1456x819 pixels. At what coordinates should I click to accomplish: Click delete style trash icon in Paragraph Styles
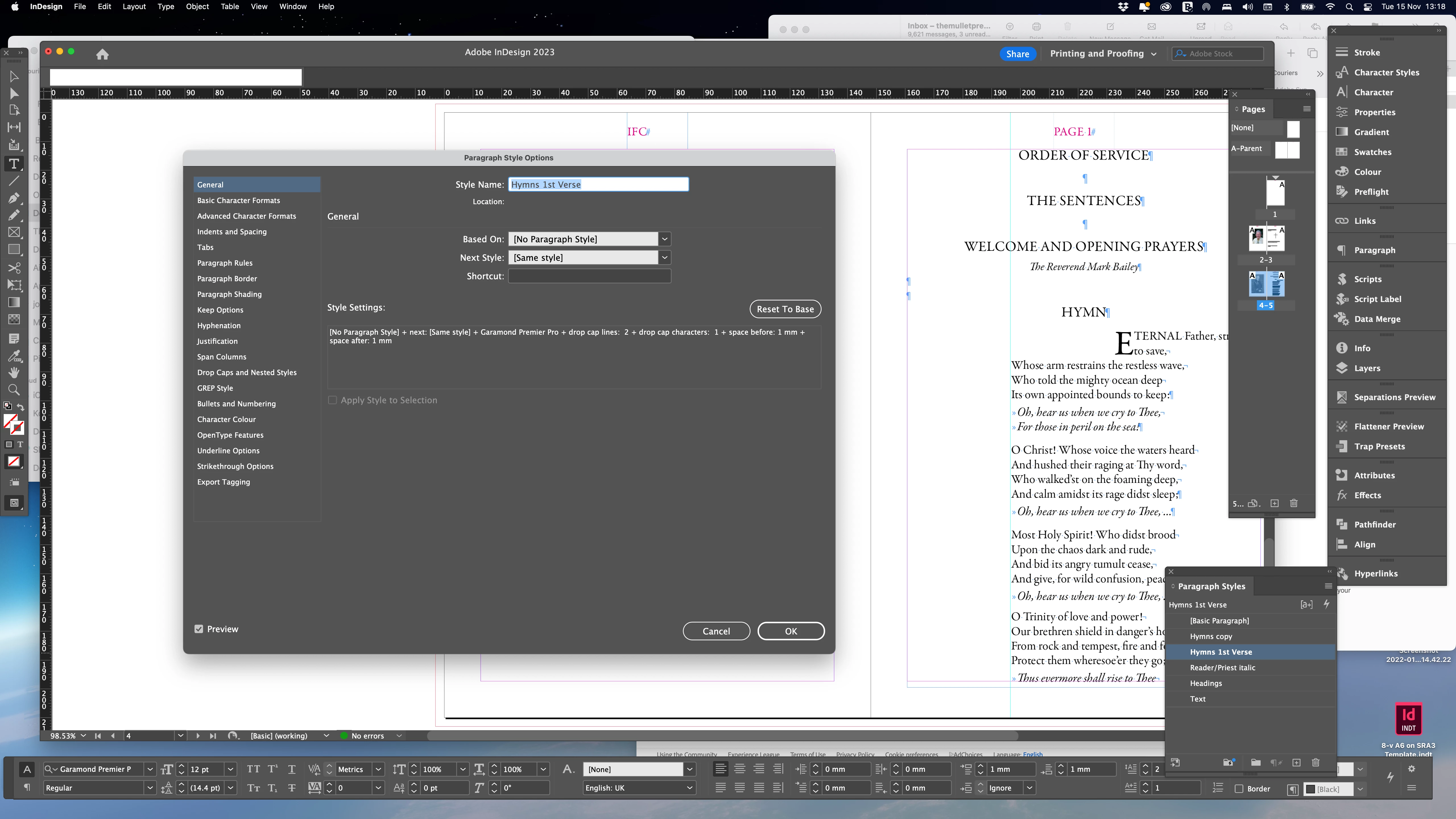(x=1316, y=762)
